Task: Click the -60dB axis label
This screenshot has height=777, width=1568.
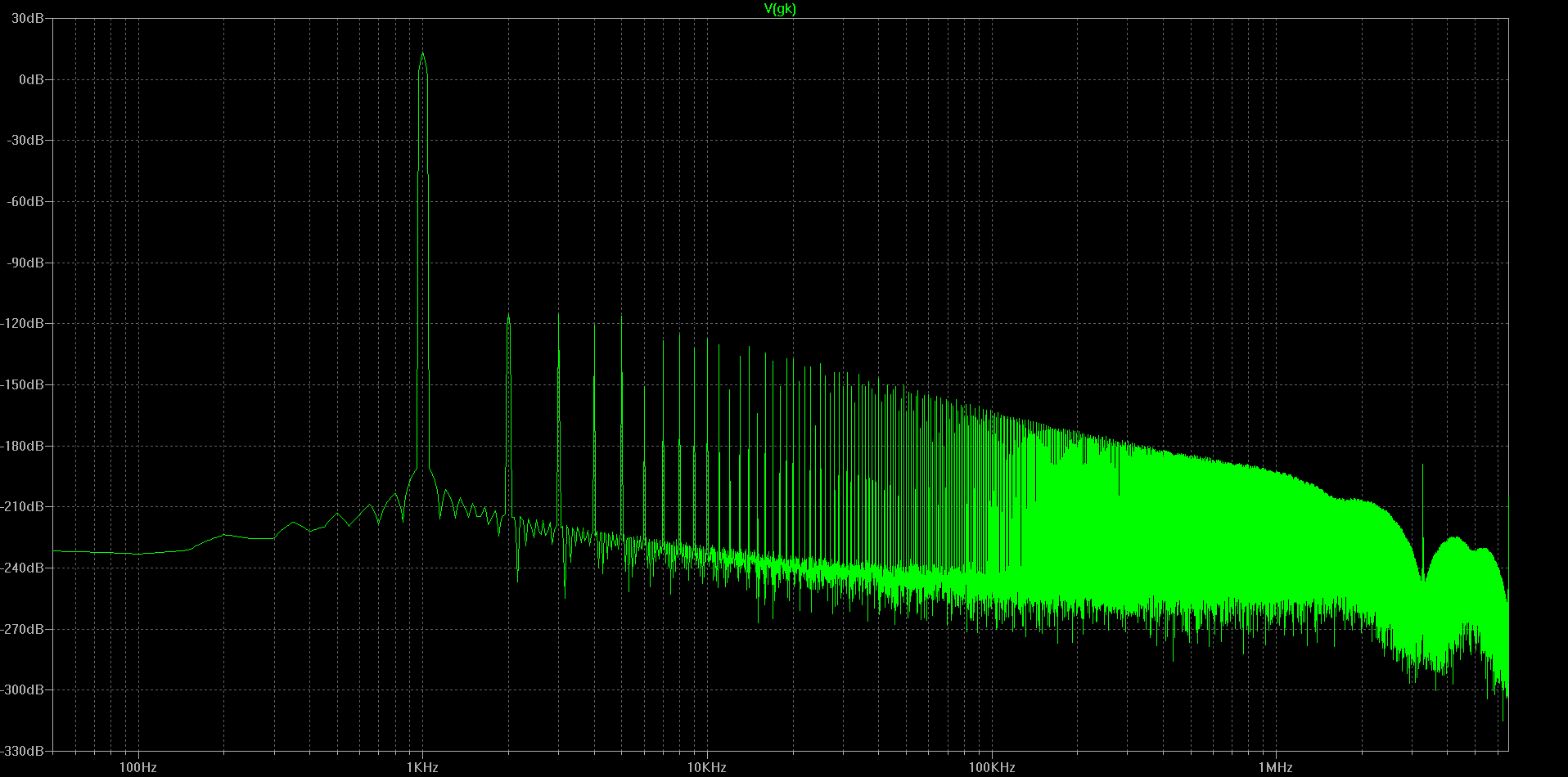Action: [25, 201]
